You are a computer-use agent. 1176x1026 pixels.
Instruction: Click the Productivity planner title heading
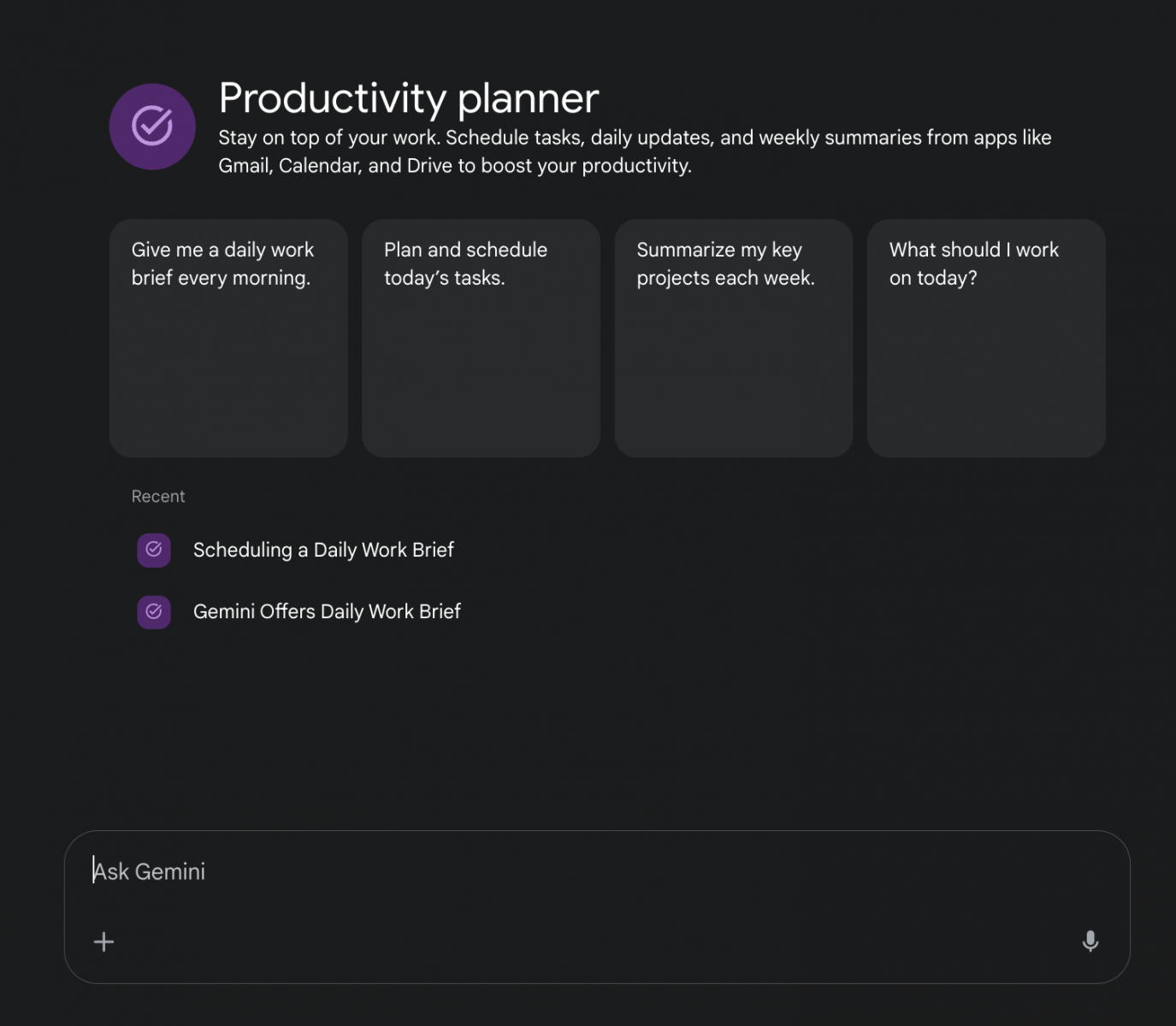point(409,98)
